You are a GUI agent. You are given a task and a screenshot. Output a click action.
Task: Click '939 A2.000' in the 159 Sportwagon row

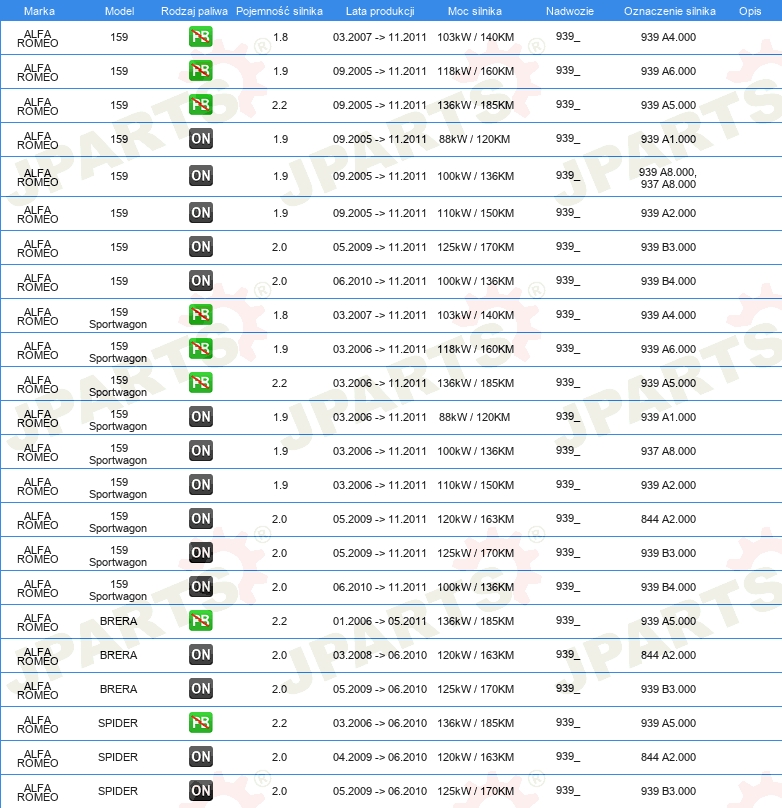coord(668,485)
